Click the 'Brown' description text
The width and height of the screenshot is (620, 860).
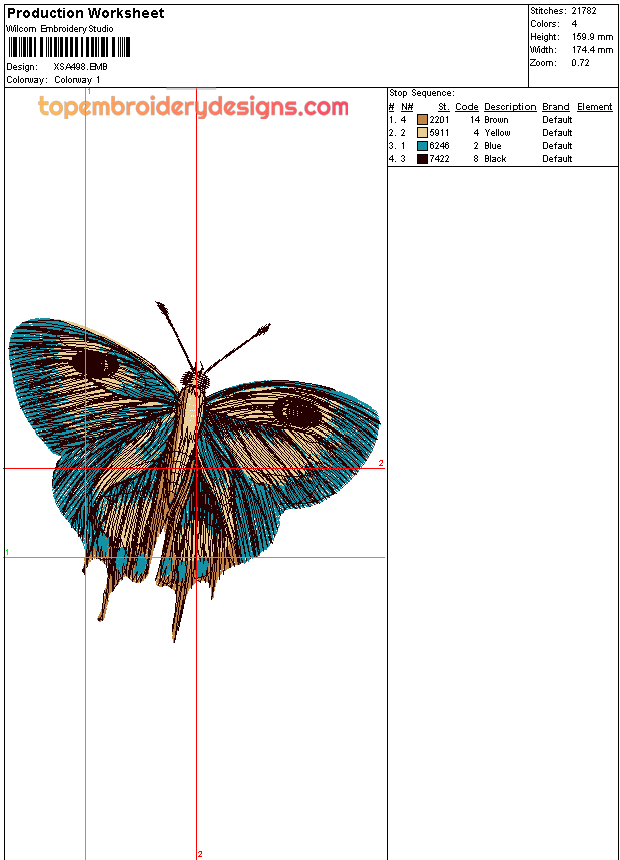[497, 120]
